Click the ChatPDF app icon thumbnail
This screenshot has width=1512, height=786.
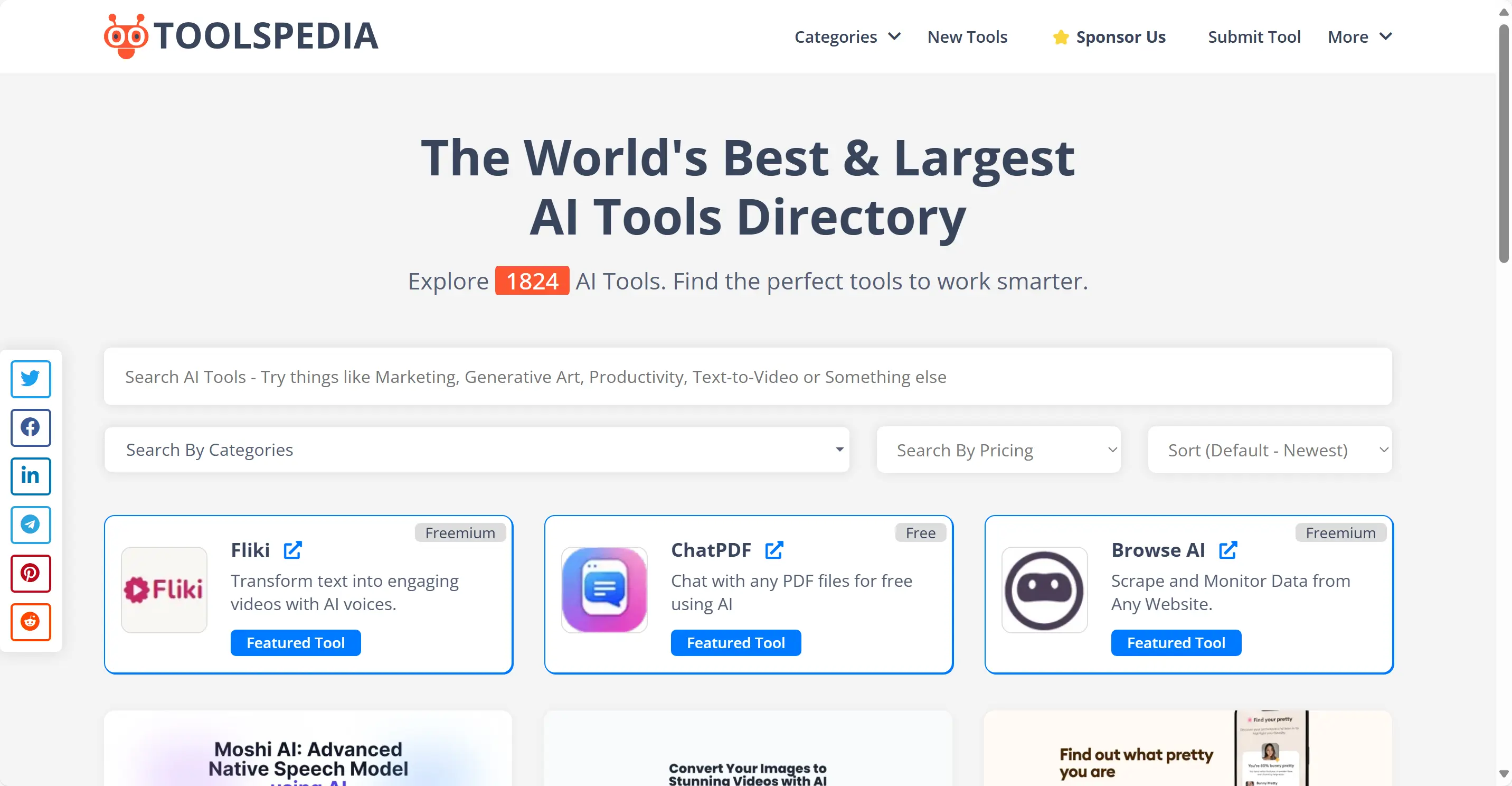pos(604,590)
